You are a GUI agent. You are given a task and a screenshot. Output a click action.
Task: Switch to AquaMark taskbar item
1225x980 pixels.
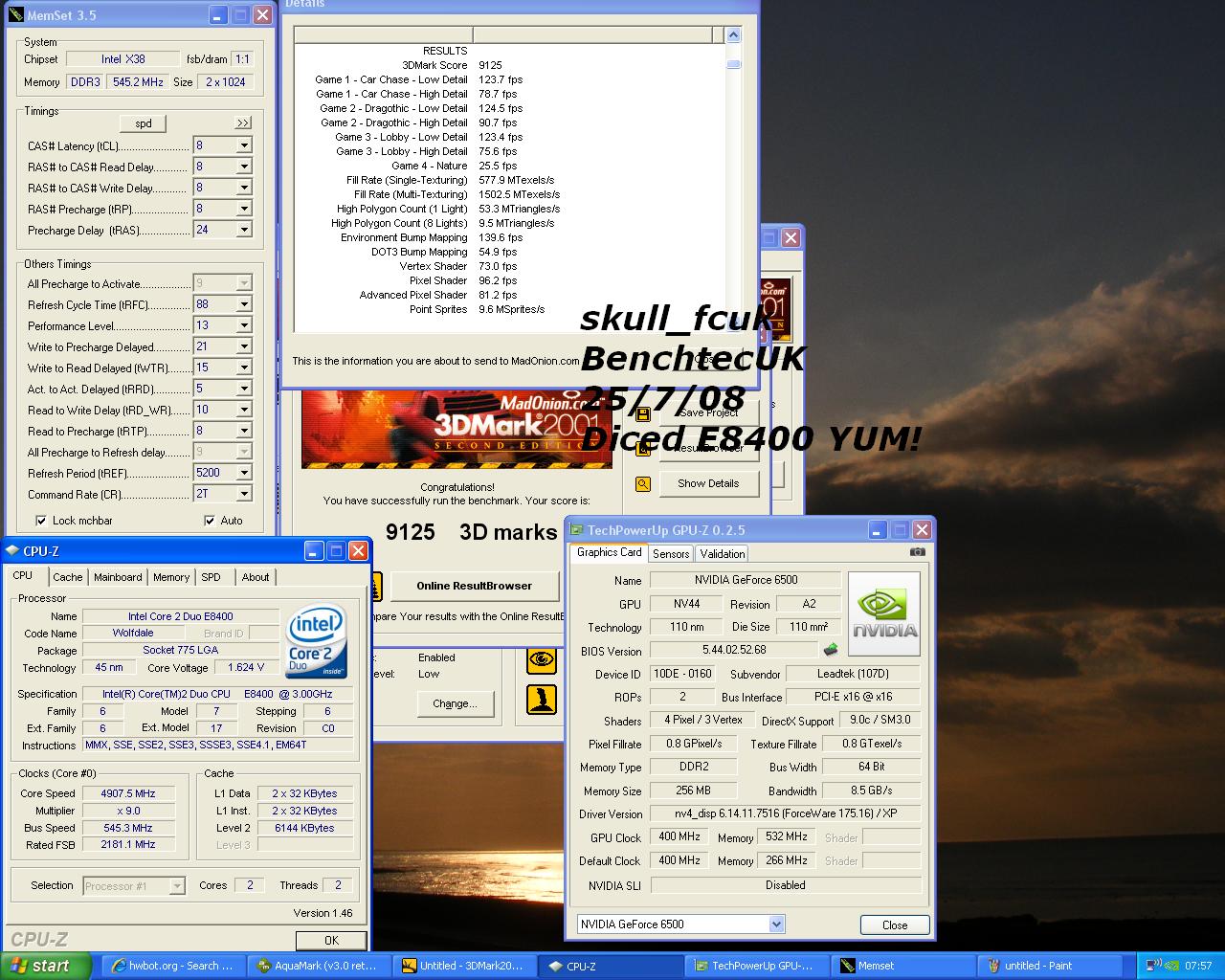pos(320,966)
